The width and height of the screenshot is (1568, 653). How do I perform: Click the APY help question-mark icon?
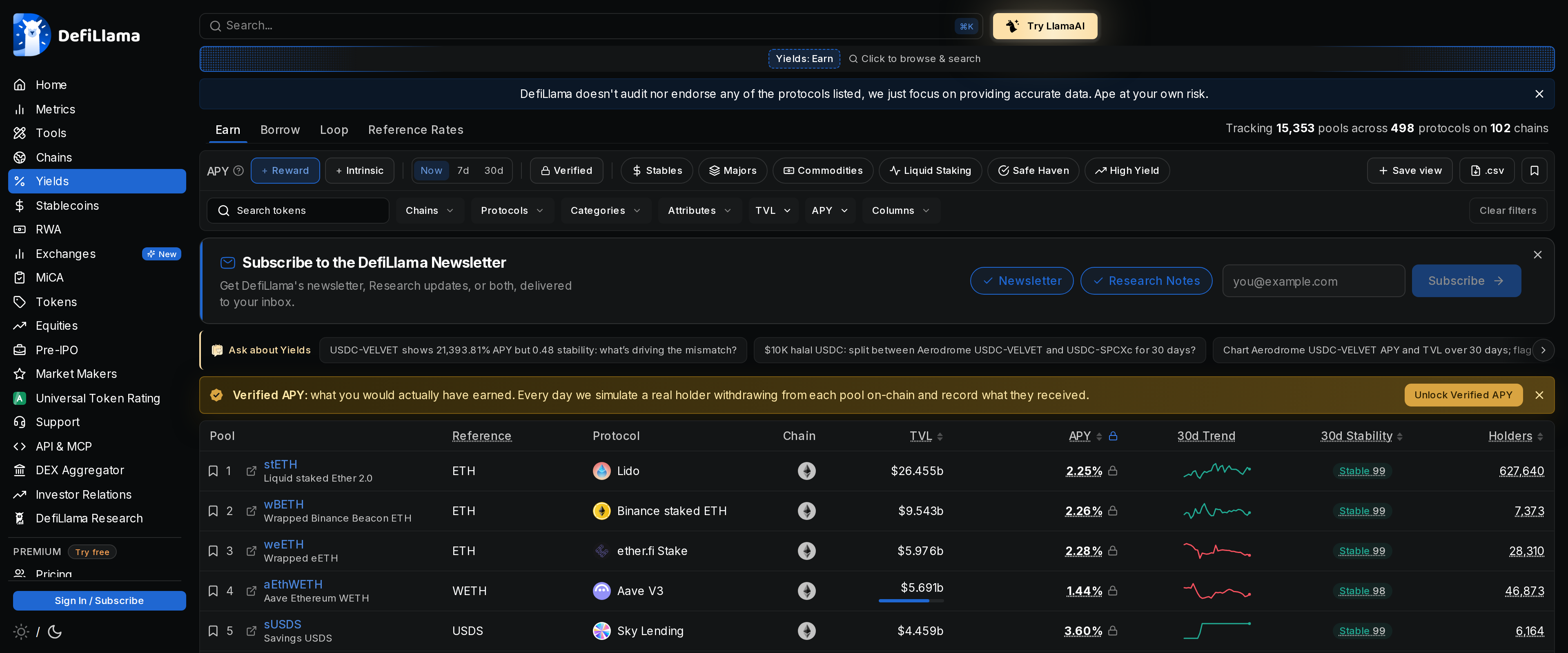point(238,171)
